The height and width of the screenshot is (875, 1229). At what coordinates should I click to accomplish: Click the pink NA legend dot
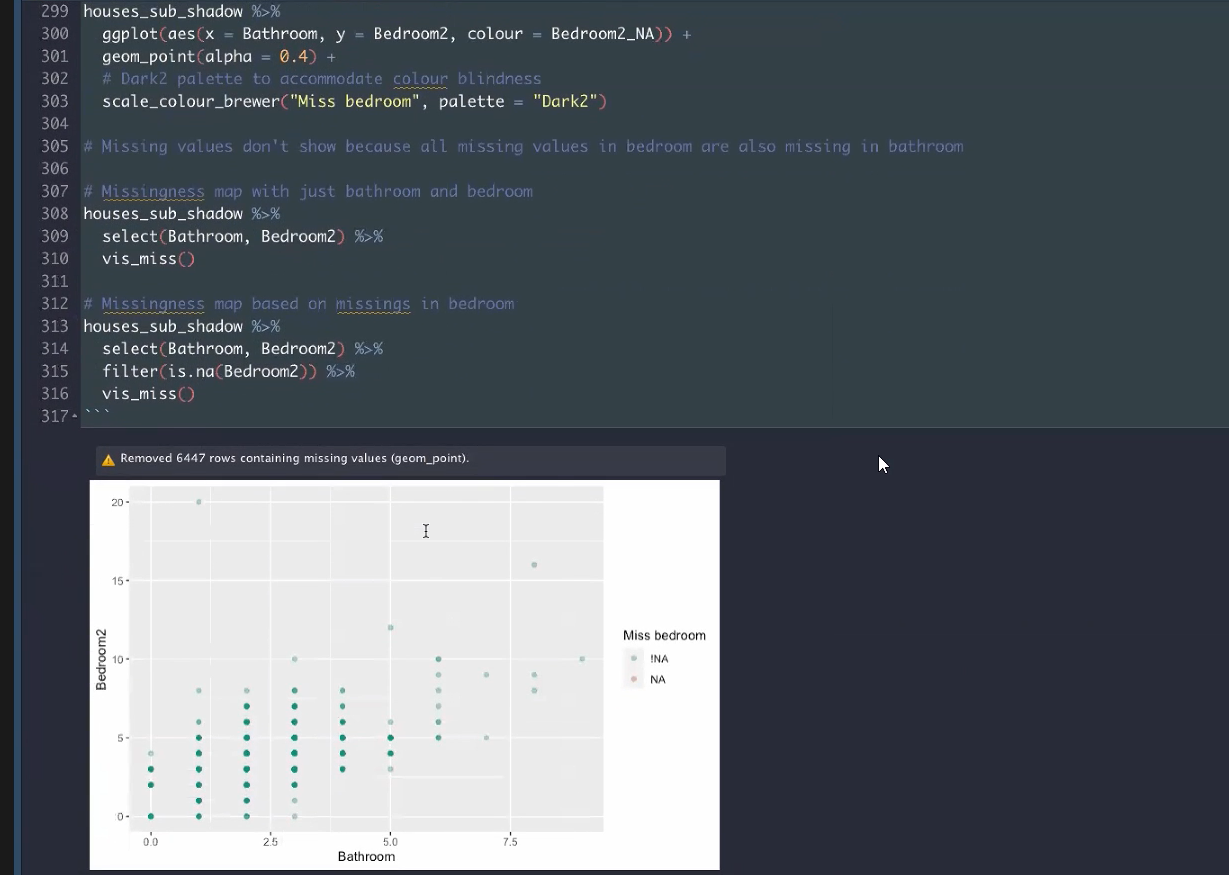click(634, 680)
